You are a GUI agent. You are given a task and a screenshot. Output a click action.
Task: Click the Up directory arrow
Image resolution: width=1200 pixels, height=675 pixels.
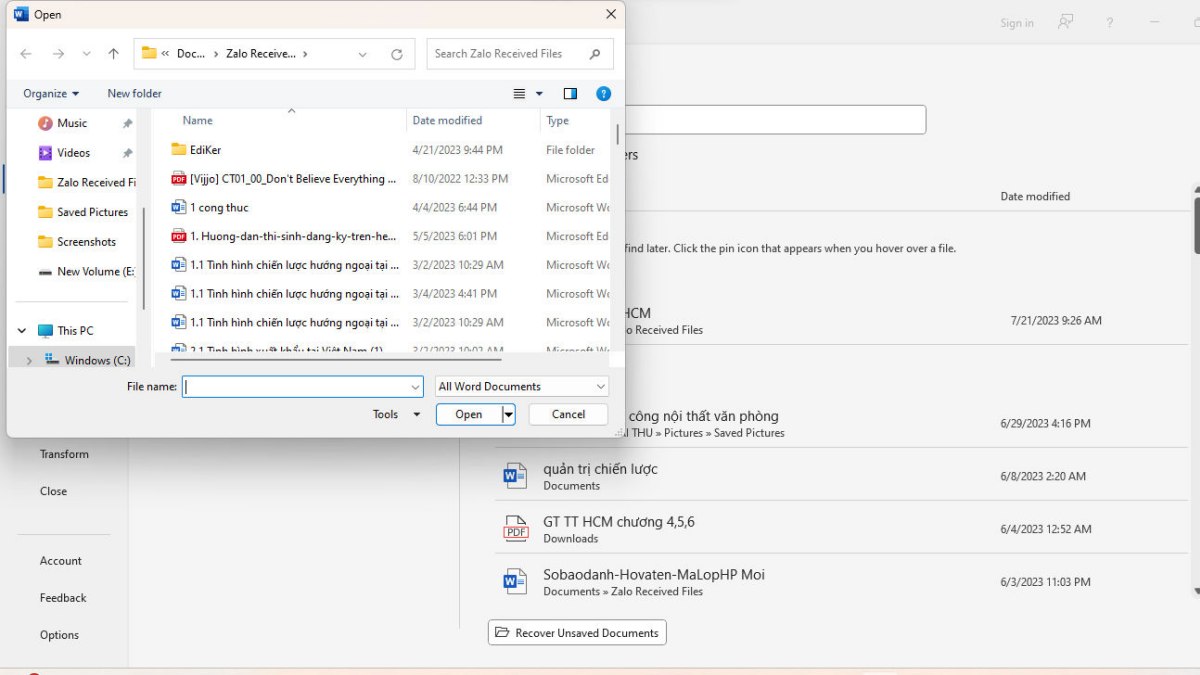coord(113,54)
